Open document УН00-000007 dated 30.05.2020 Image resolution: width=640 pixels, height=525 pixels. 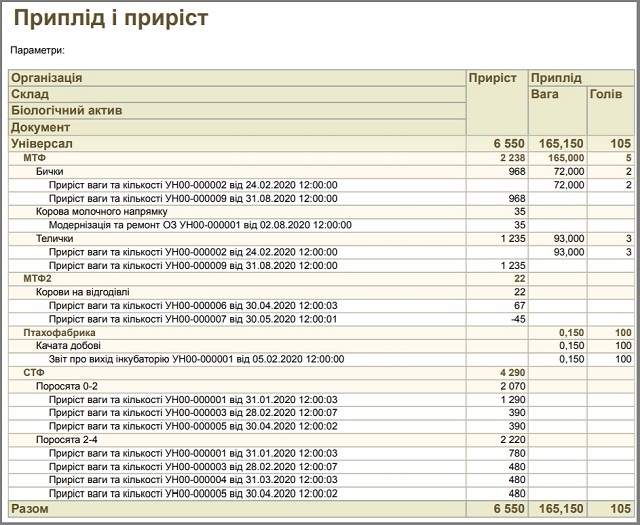coord(193,319)
